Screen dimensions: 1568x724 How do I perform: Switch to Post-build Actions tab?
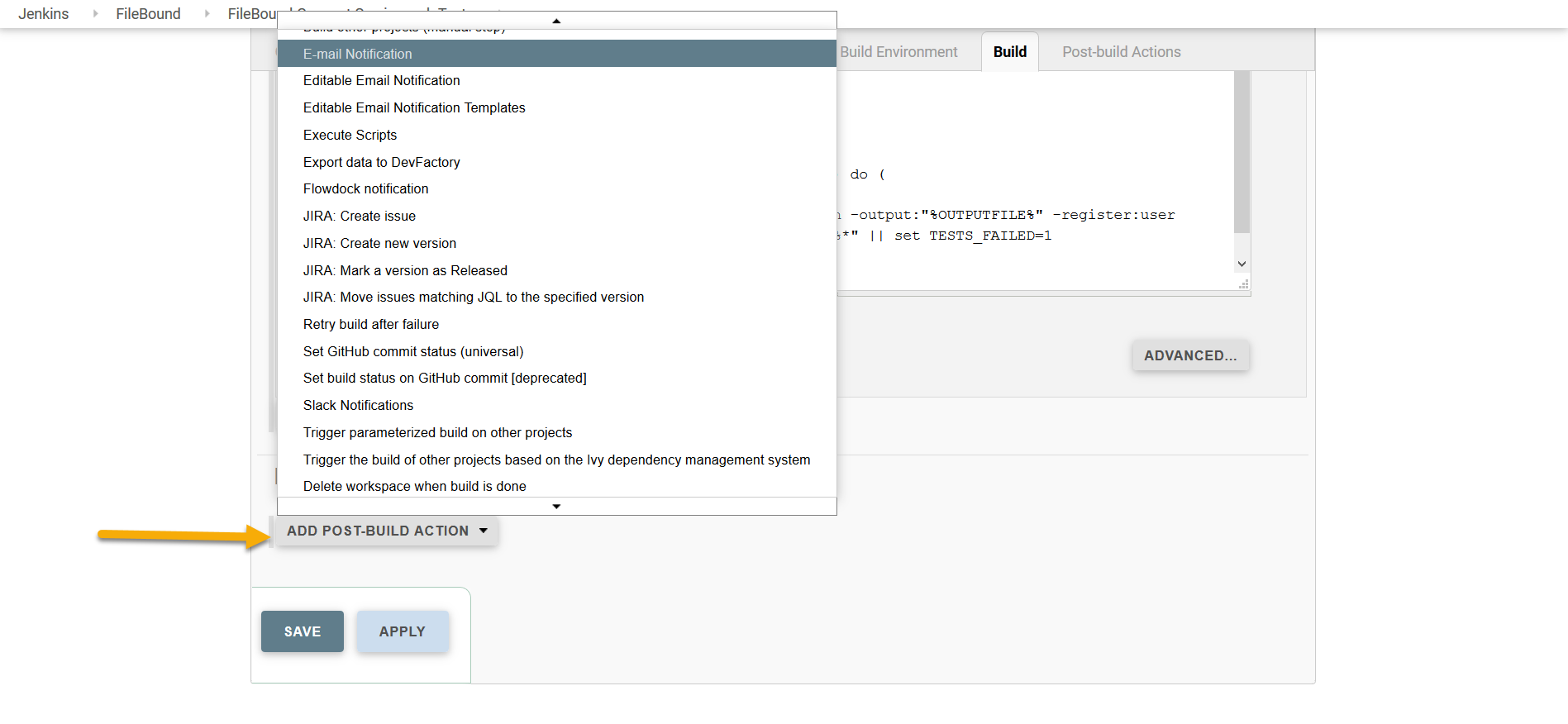1122,52
